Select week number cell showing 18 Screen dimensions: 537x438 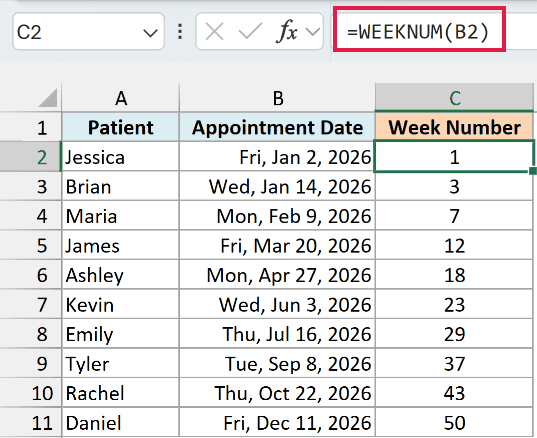454,275
